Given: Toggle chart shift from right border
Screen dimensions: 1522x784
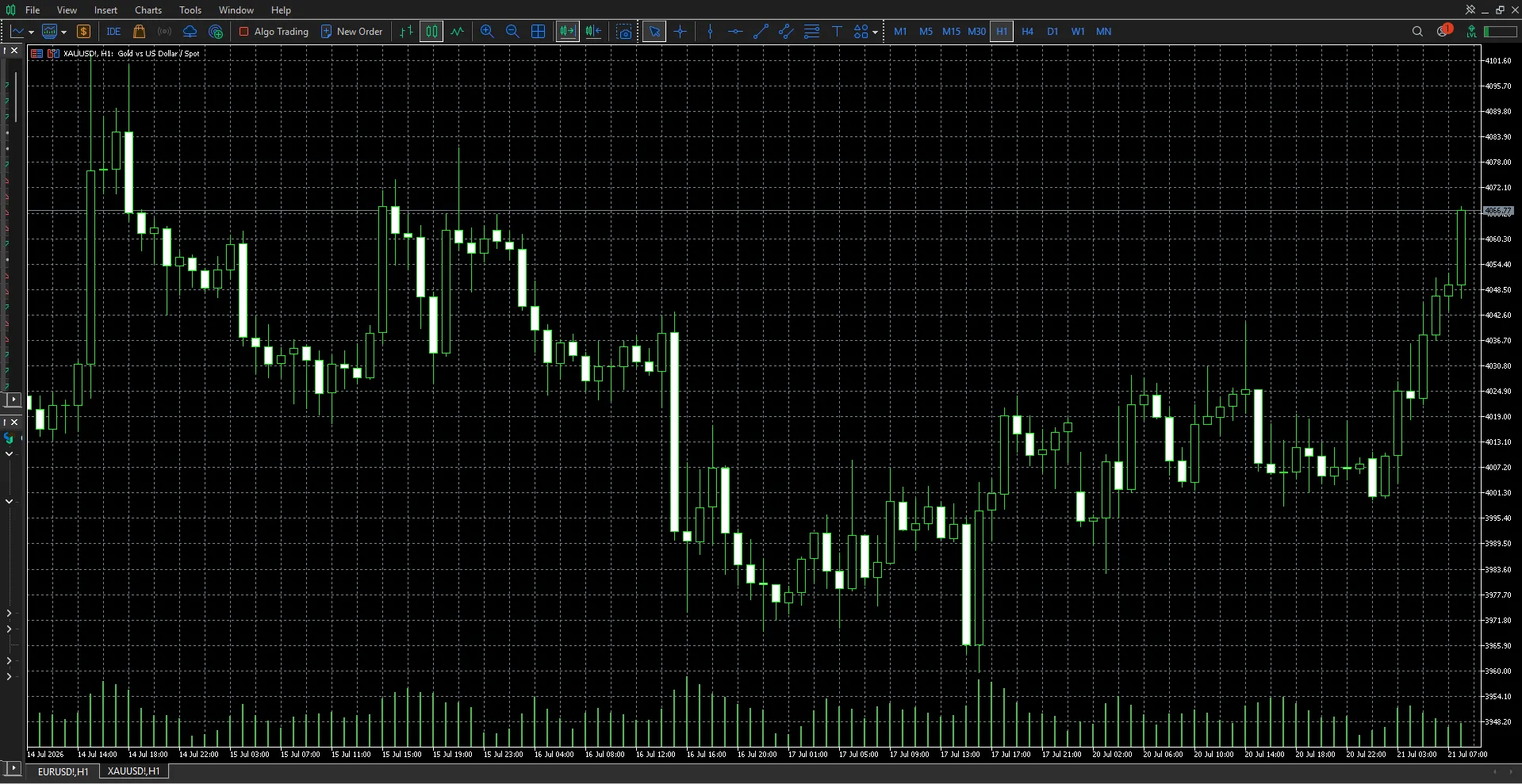Looking at the screenshot, I should (593, 32).
